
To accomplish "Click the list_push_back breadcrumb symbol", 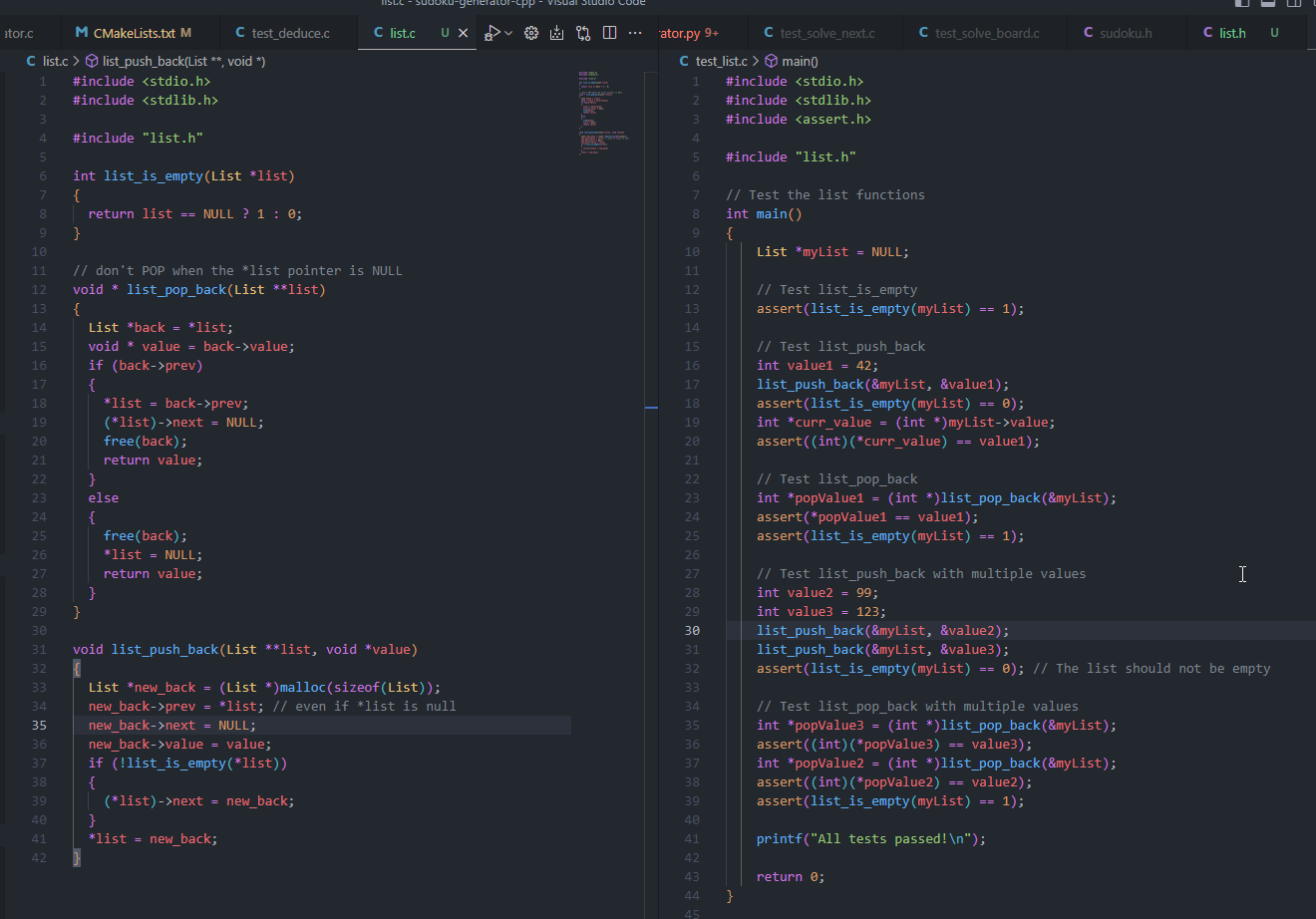I will 183,61.
